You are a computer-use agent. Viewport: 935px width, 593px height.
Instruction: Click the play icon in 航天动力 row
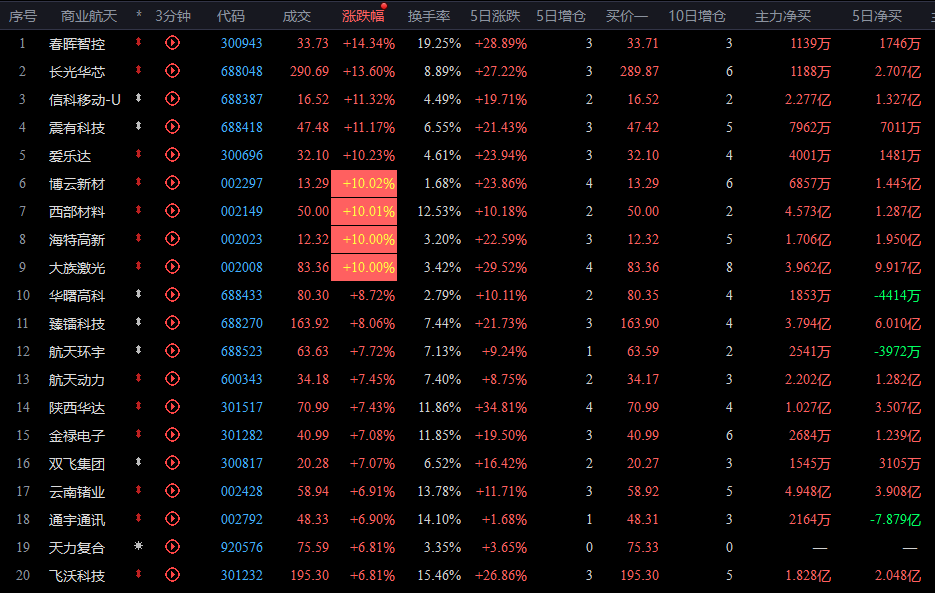coord(172,380)
